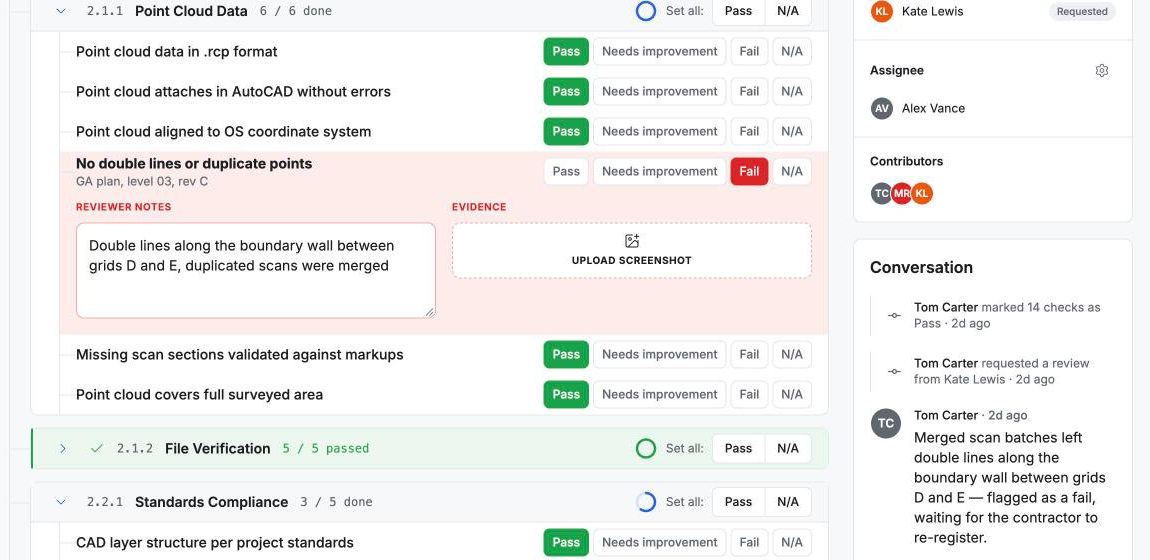
Task: Mark OS coordinate check N/A
Action: tap(791, 131)
